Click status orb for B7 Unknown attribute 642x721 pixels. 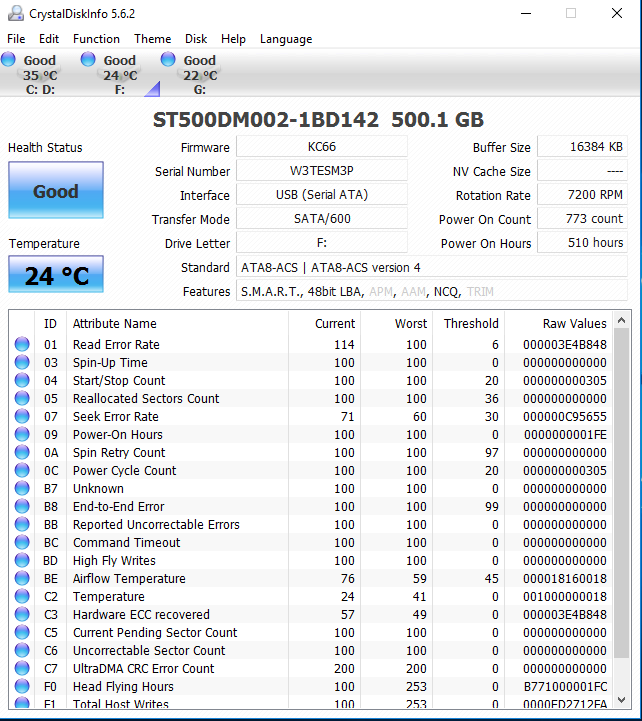pos(22,488)
